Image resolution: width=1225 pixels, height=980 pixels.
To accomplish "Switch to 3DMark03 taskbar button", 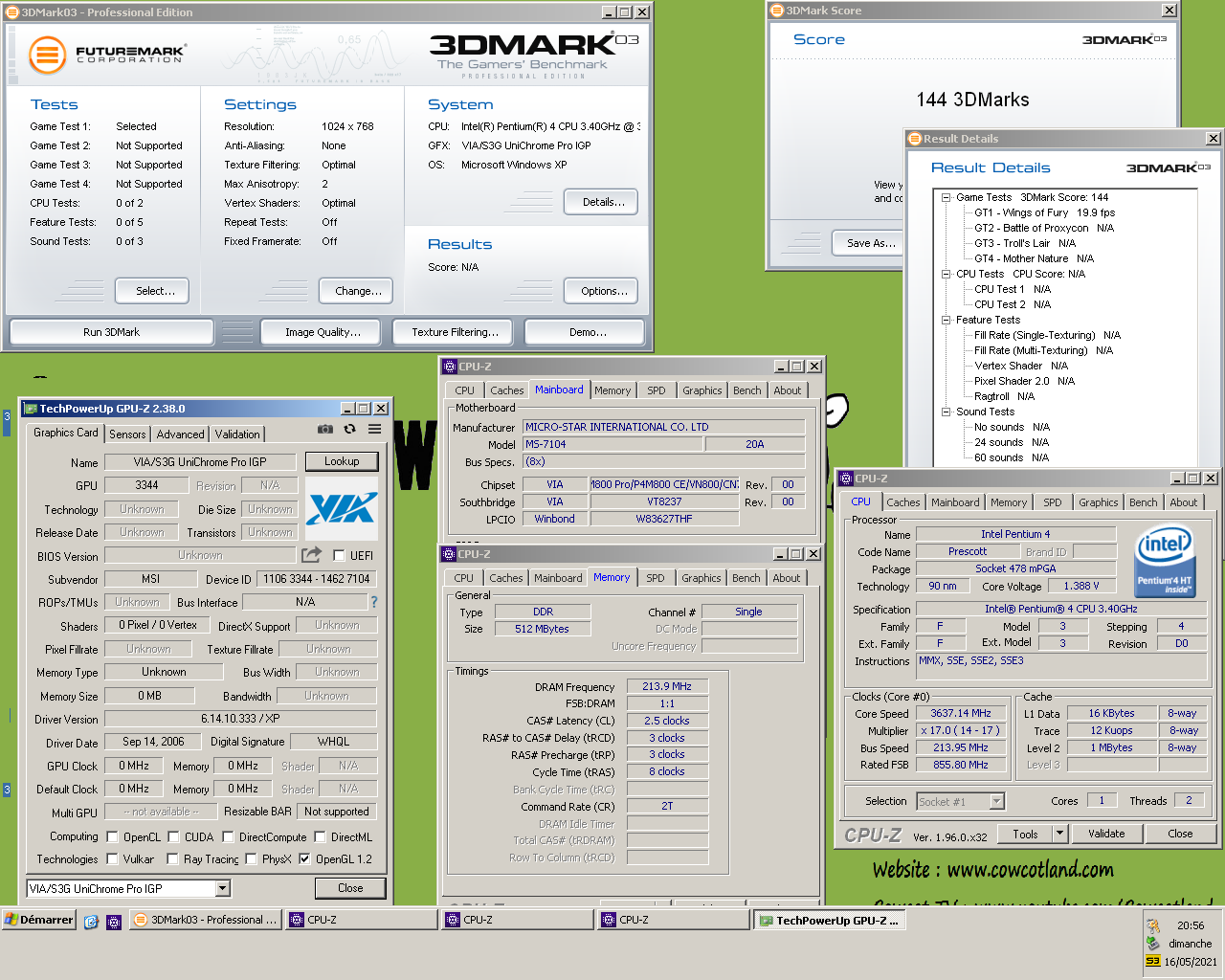I will (x=205, y=920).
